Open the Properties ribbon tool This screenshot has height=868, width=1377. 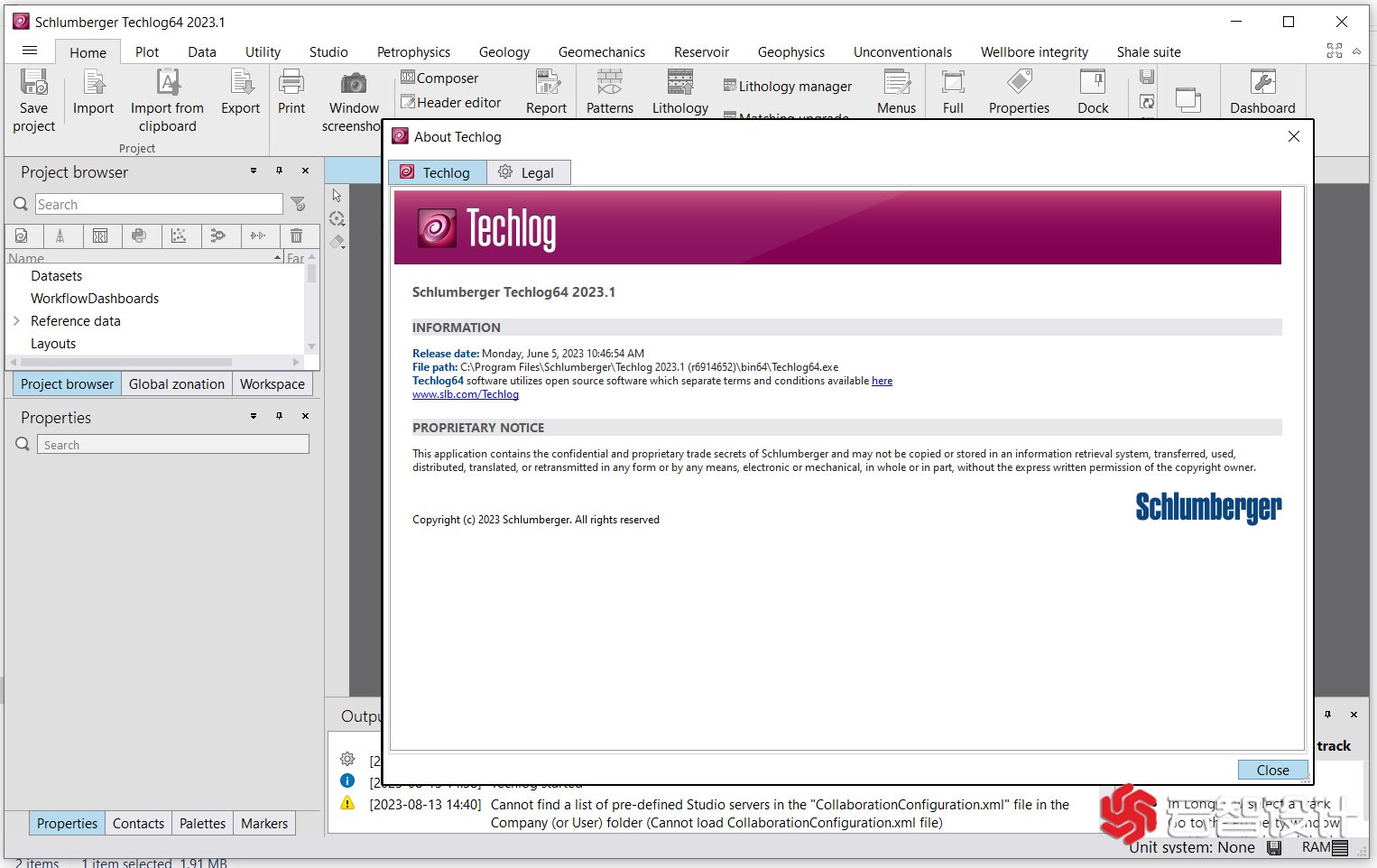click(1019, 93)
